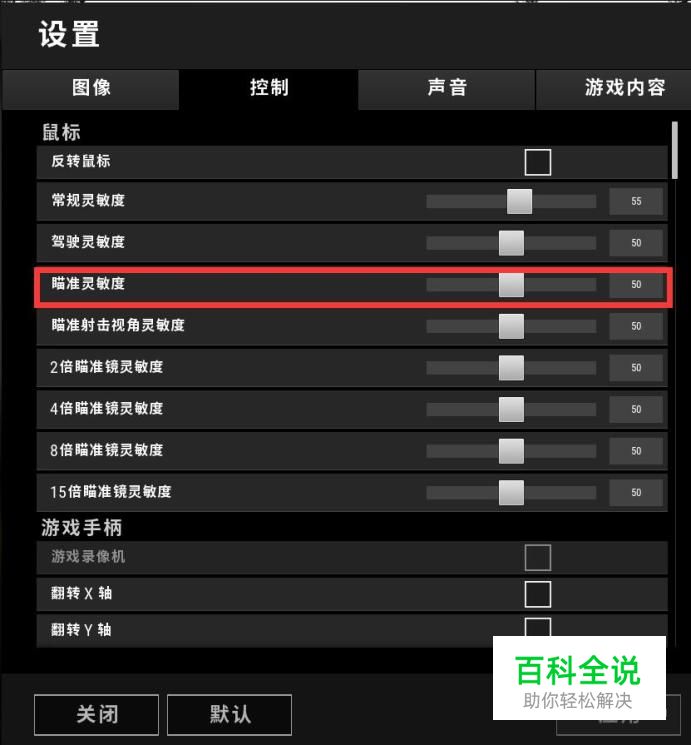Click the 瞄准灵敏度 slider handle
This screenshot has height=745, width=691.
[511, 285]
